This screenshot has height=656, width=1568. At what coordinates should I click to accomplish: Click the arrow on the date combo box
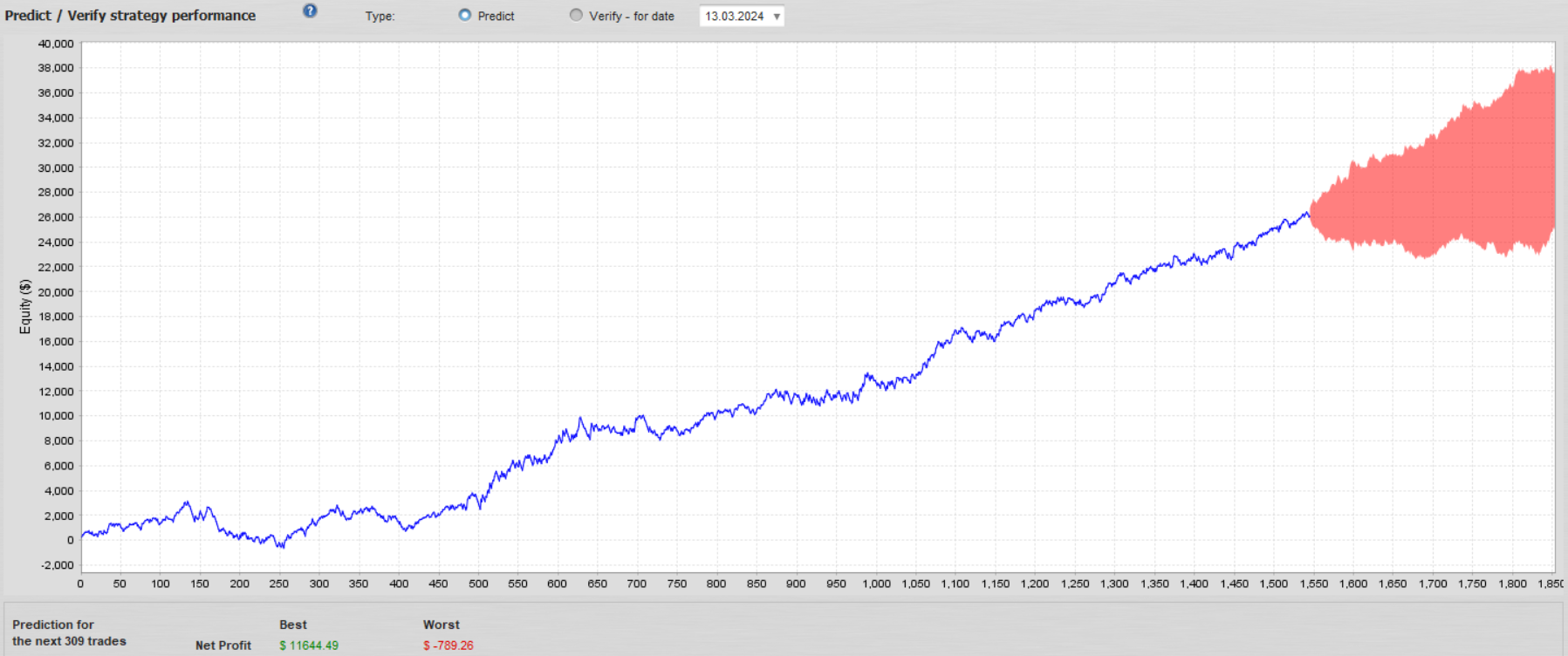777,17
